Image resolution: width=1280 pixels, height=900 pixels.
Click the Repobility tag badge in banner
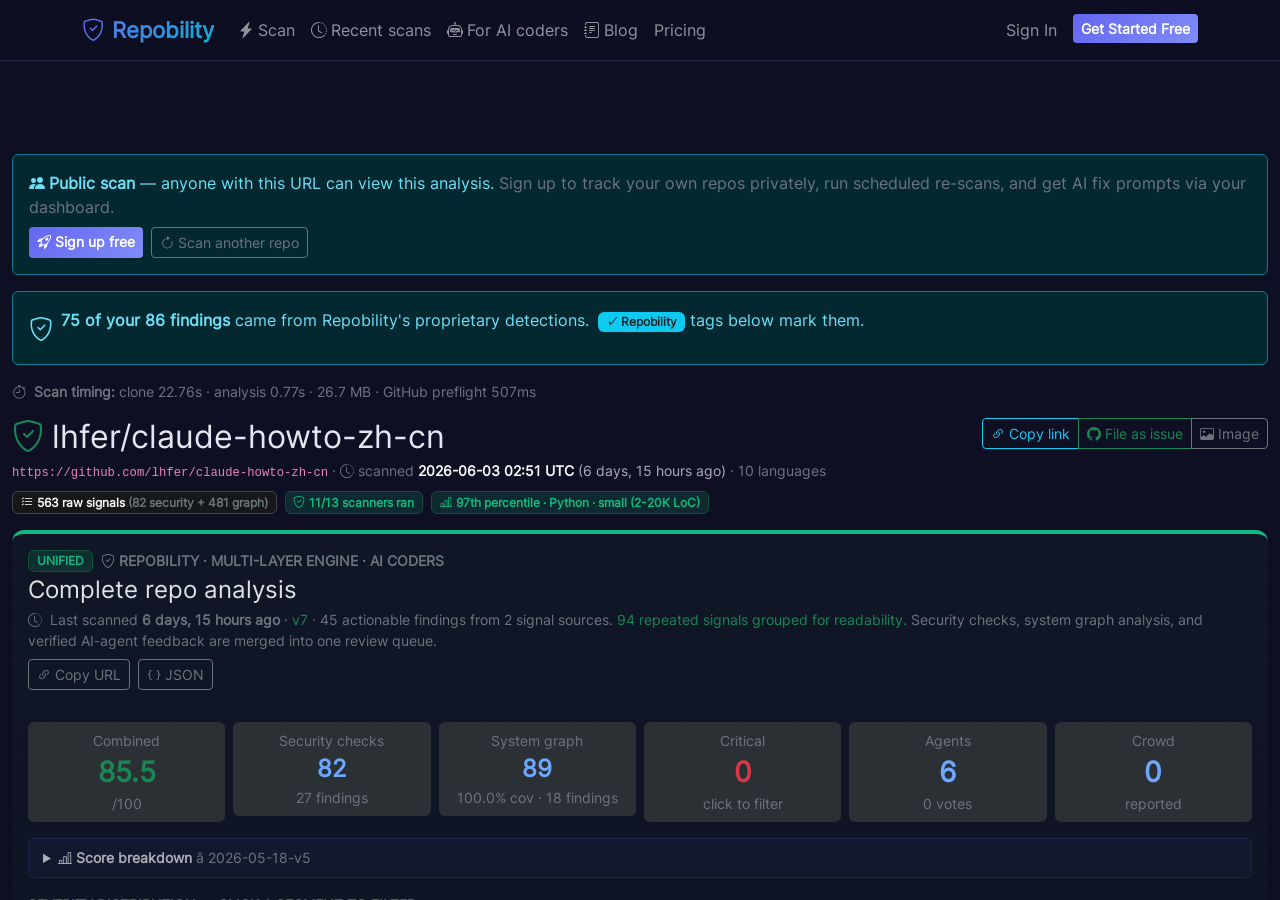[x=641, y=322]
